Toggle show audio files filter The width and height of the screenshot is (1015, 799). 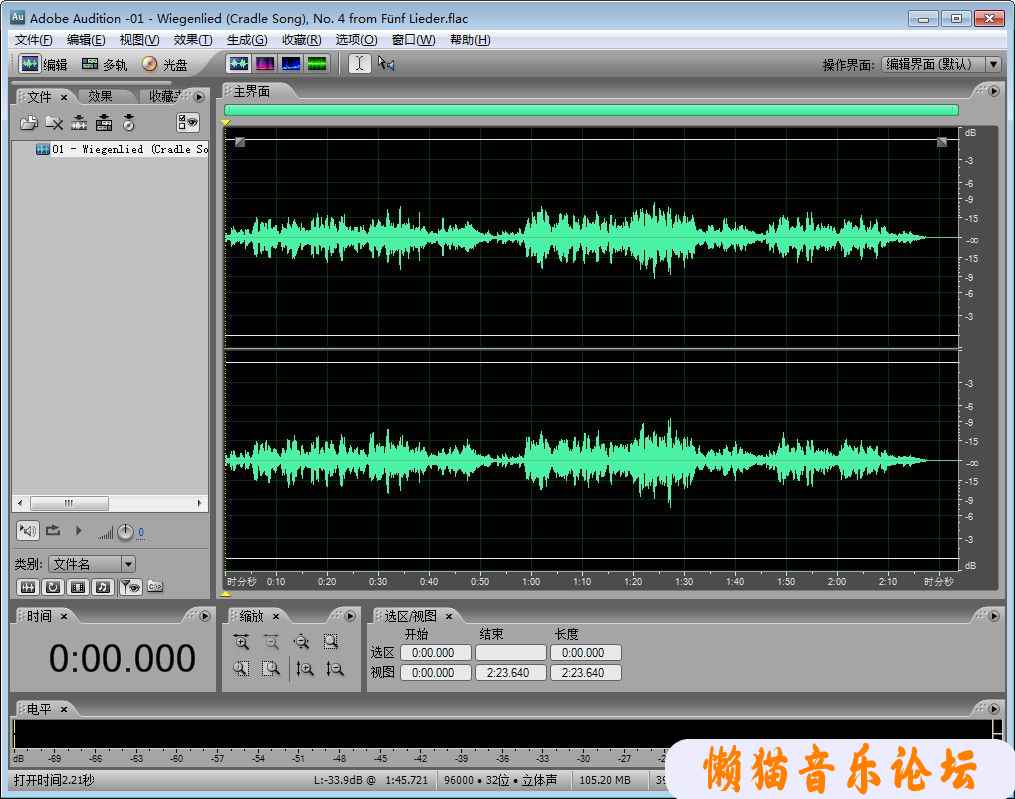click(x=28, y=587)
